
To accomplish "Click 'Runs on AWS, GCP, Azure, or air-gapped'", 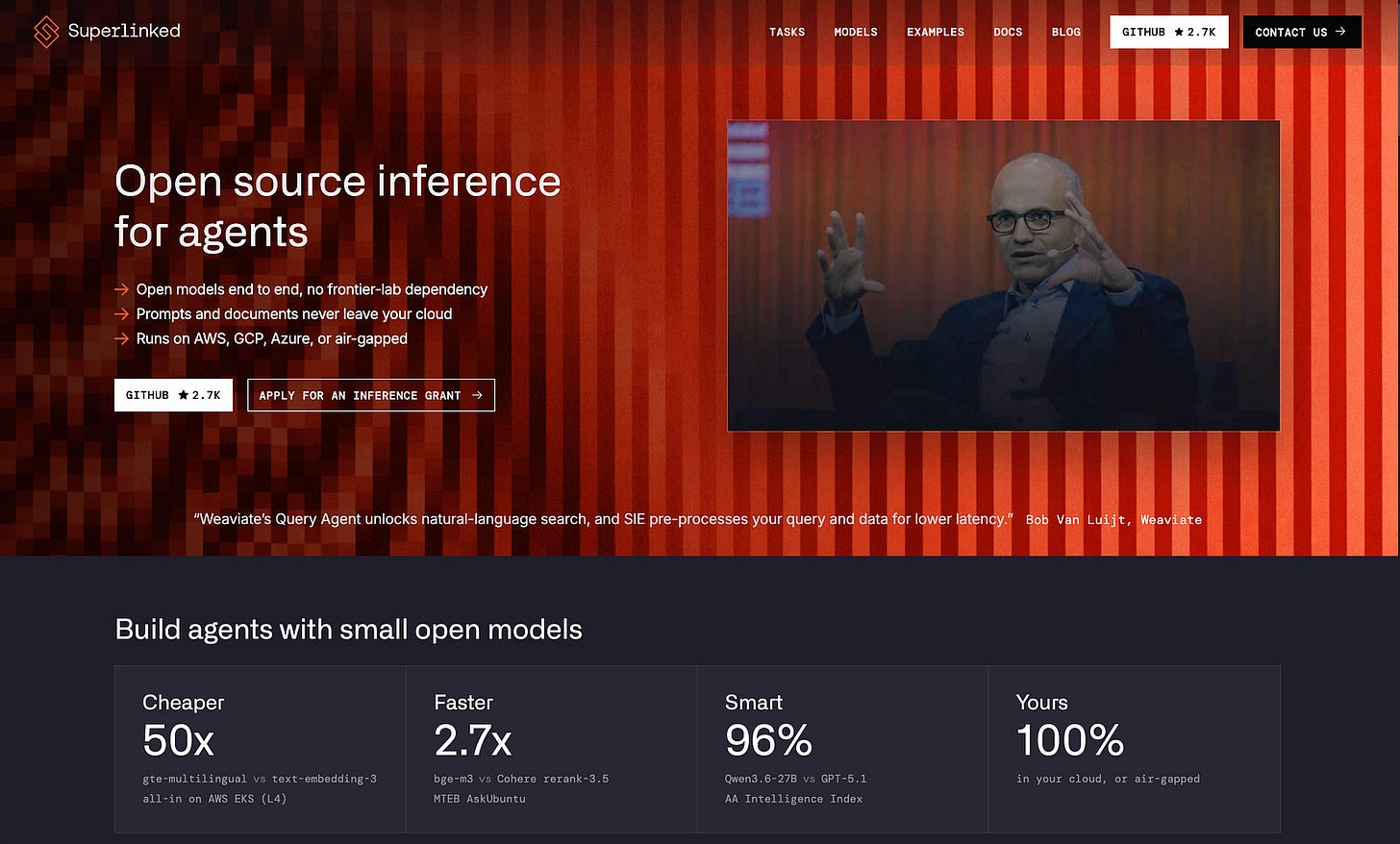I will pos(272,338).
